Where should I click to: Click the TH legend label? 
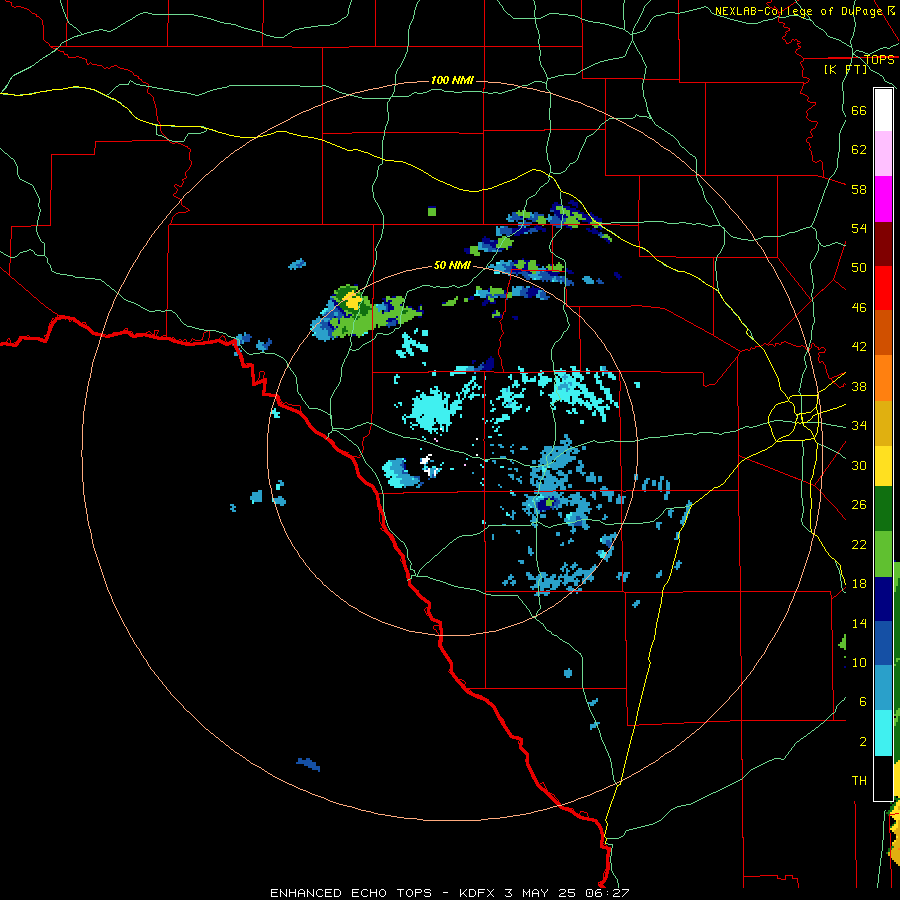(x=859, y=781)
